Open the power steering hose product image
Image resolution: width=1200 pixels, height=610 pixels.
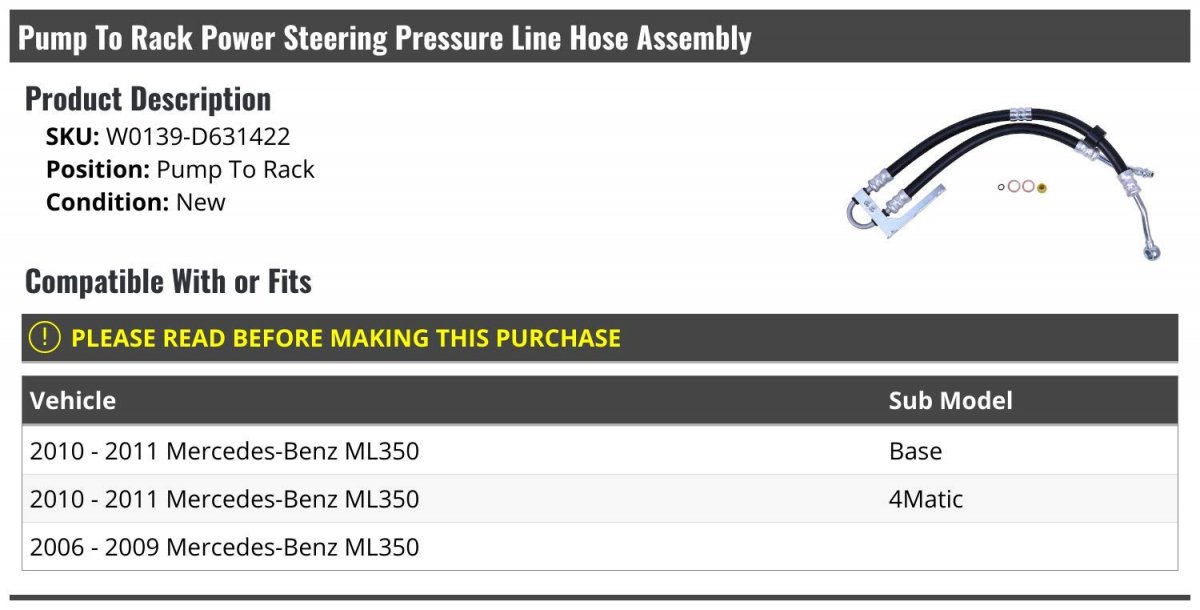coord(1002,181)
